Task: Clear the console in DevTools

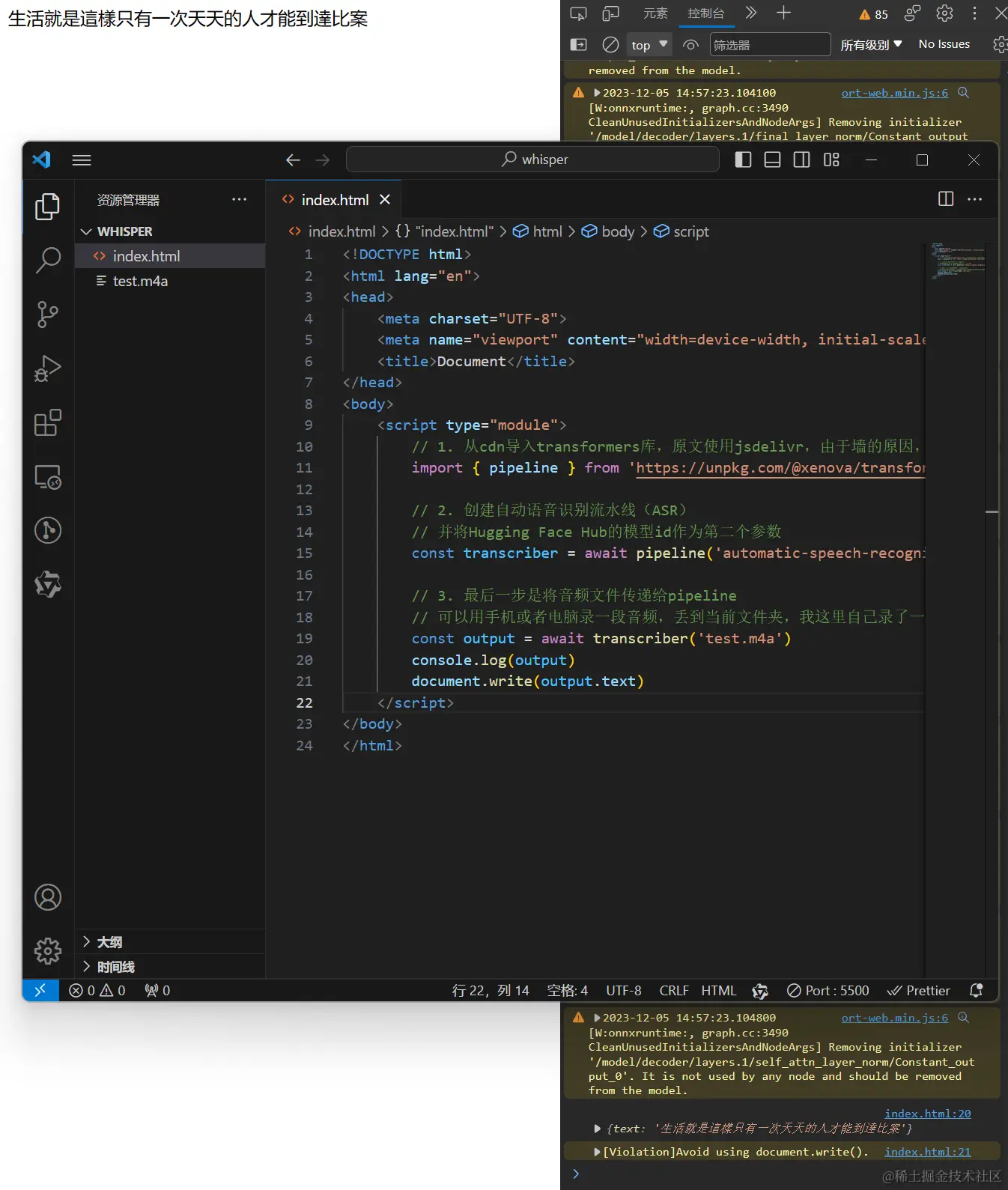Action: (610, 45)
